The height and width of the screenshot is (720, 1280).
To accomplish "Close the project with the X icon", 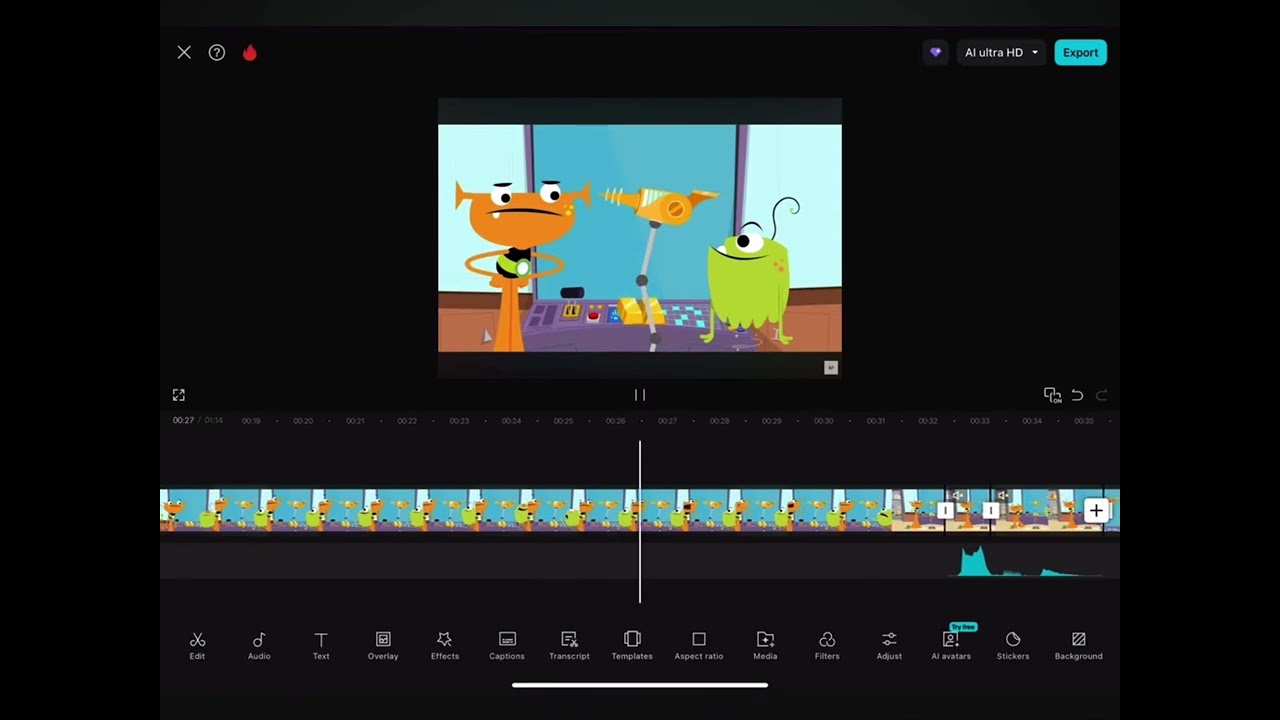I will (x=184, y=52).
